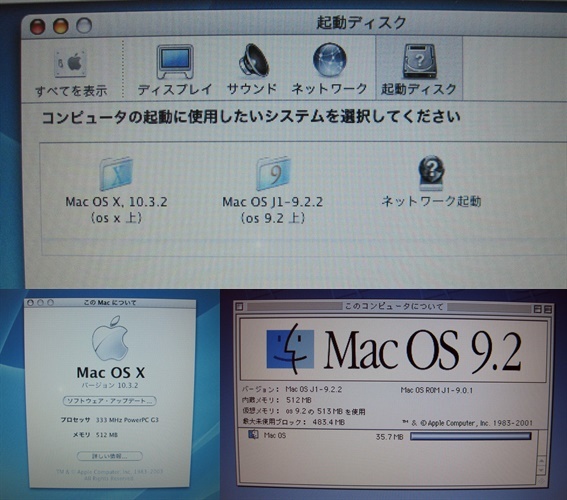The width and height of the screenshot is (567, 500).
Task: Choose the Mac OS X 10.3.2 system folder
Action: click(116, 174)
